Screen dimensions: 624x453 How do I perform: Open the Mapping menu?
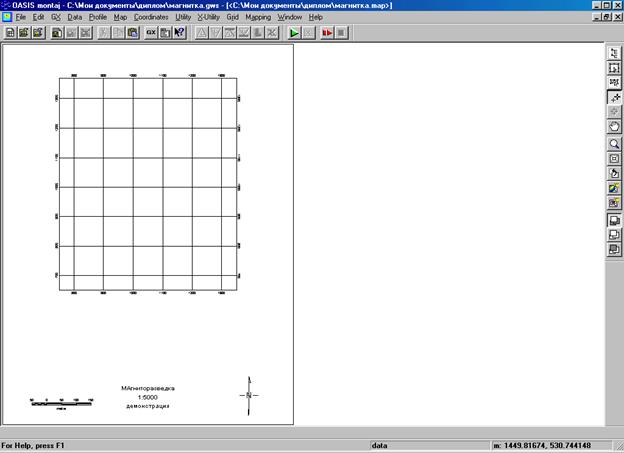point(258,18)
